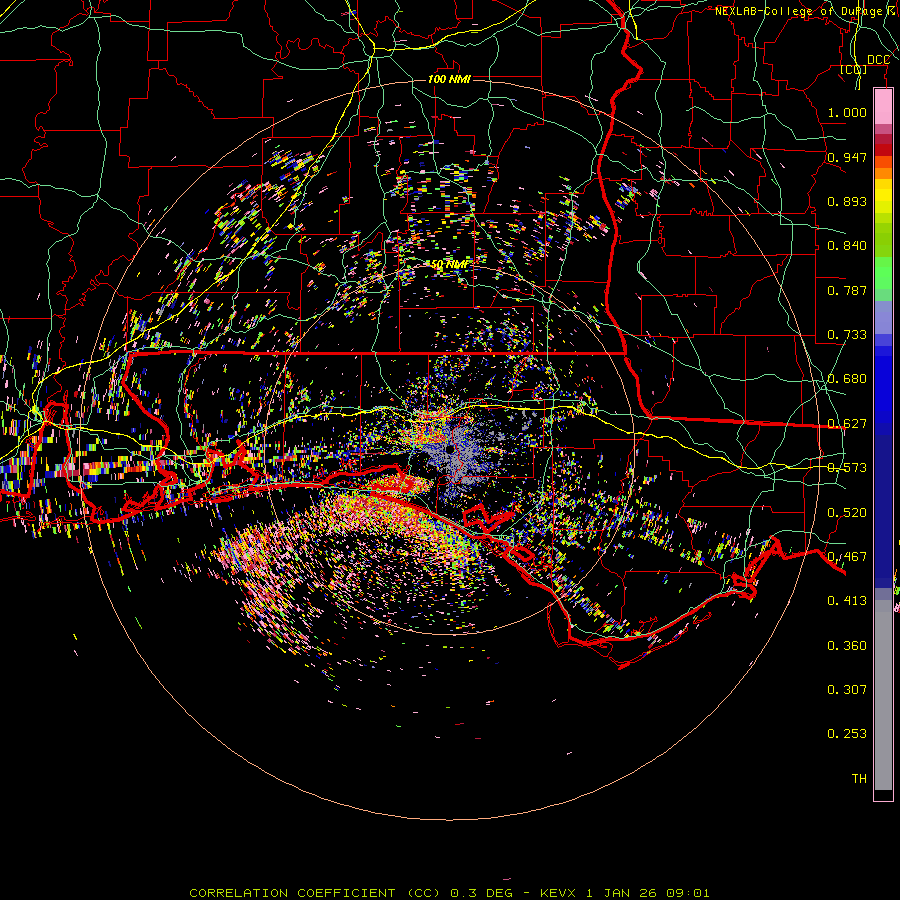Screen dimensions: 900x900
Task: Click the 100 NMI range ring label
Action: [x=449, y=79]
